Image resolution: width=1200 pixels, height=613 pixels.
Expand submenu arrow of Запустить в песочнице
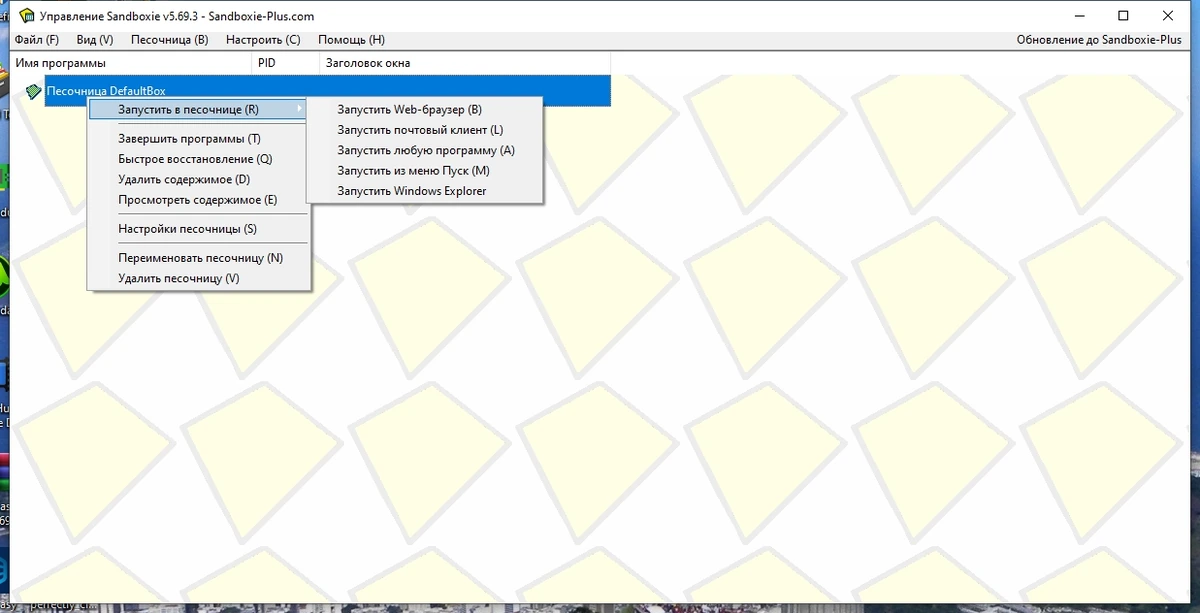click(300, 109)
